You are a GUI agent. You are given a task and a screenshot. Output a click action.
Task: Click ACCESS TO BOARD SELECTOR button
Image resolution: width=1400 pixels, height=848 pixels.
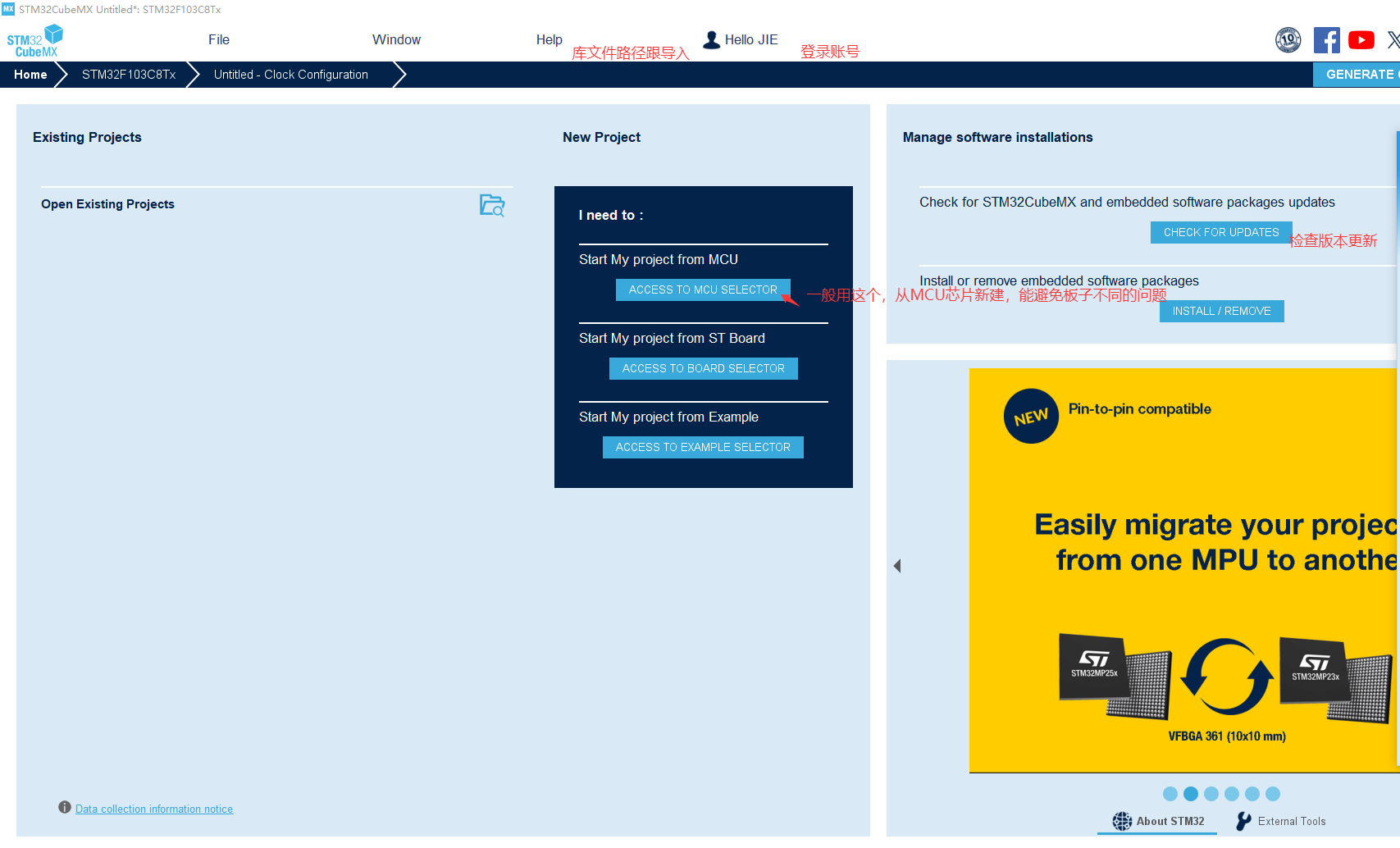point(704,368)
